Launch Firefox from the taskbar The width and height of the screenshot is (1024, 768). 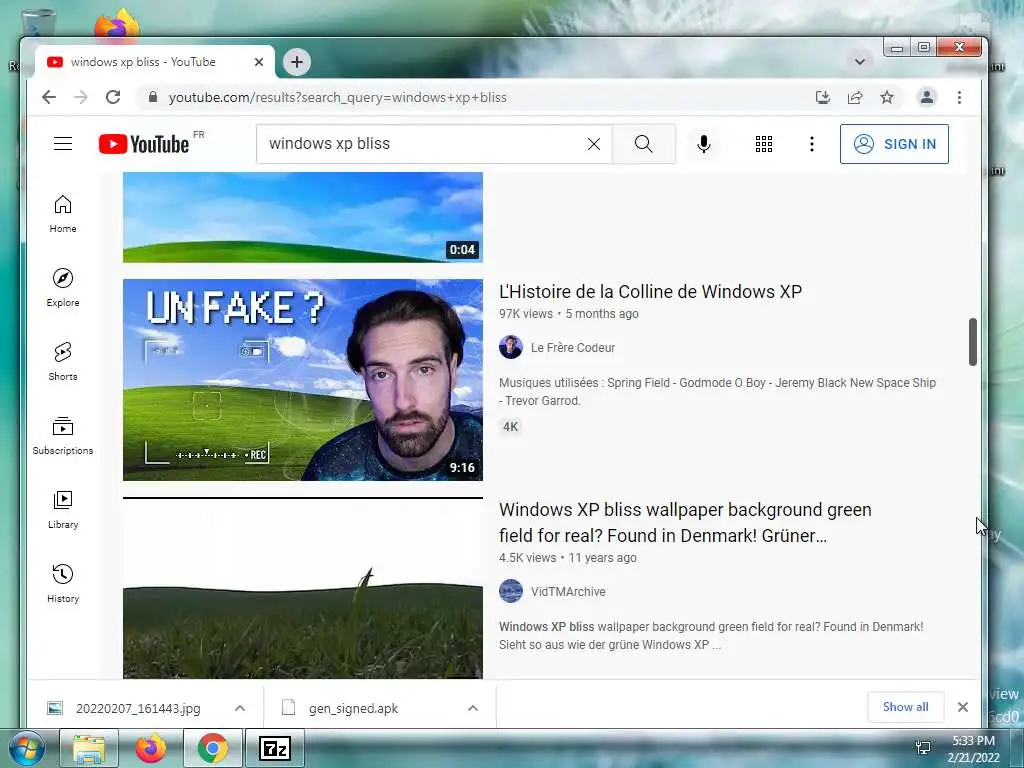click(x=151, y=748)
